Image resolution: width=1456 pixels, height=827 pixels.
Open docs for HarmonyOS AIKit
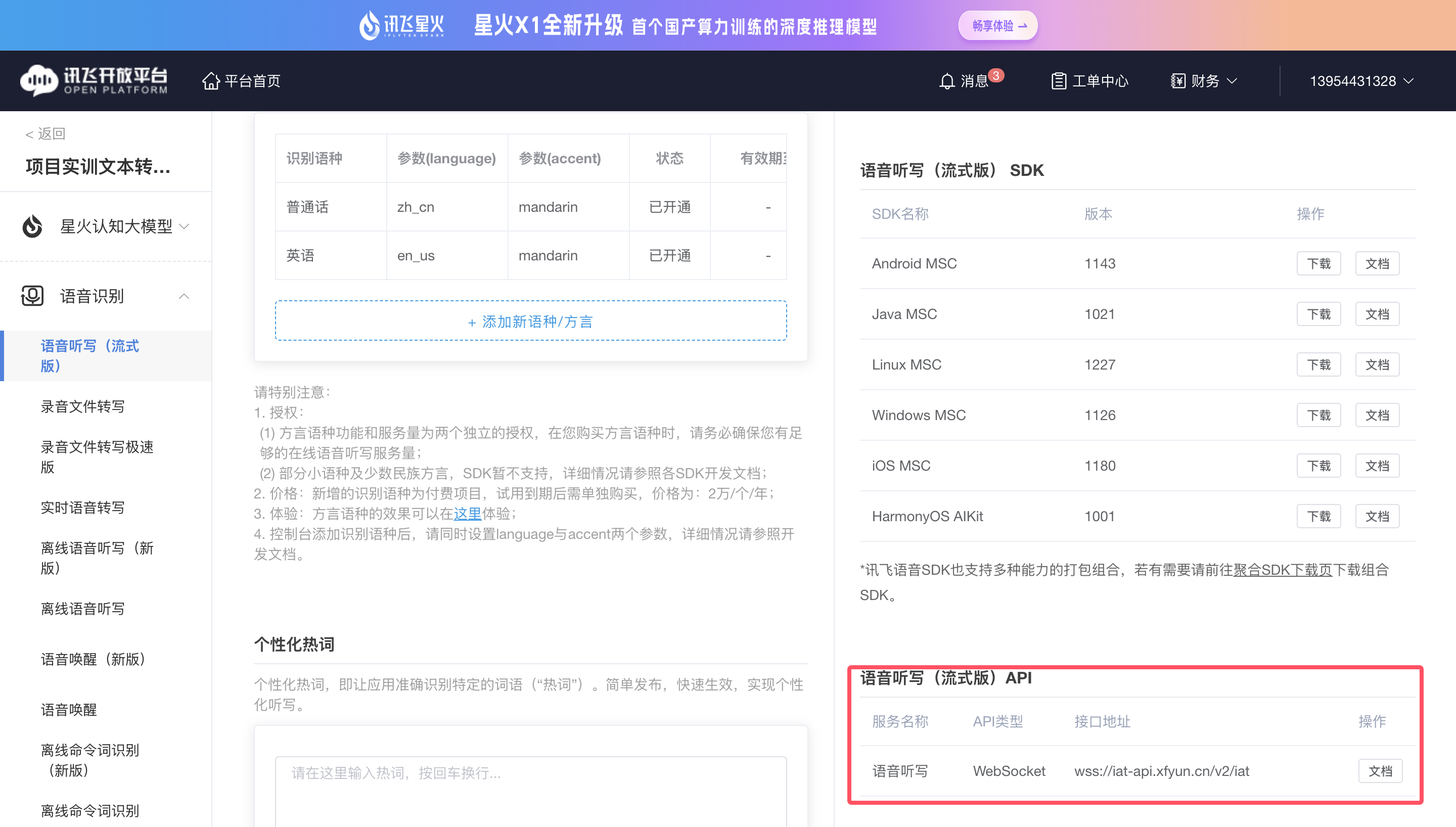1377,516
